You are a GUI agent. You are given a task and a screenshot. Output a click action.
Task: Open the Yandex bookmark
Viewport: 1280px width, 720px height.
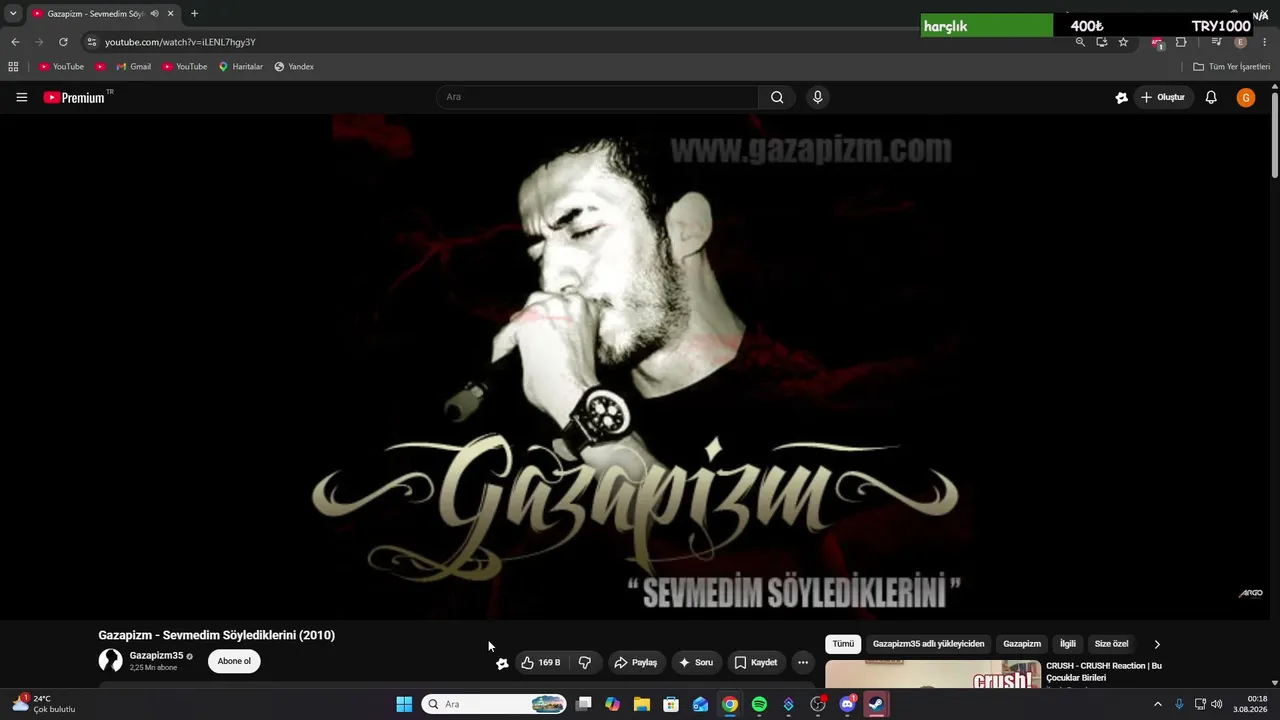click(294, 67)
